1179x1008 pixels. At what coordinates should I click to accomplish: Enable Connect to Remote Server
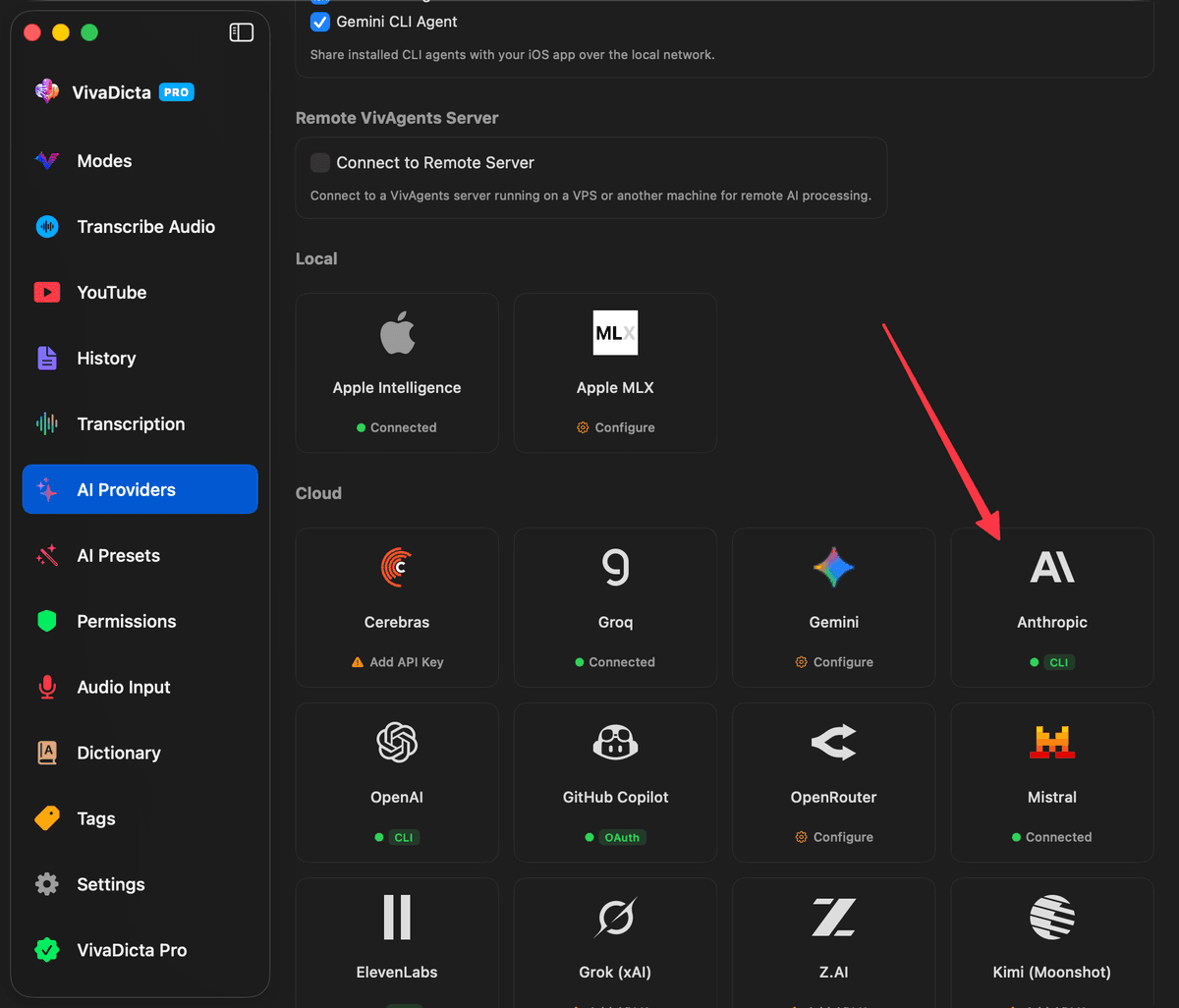click(x=319, y=163)
